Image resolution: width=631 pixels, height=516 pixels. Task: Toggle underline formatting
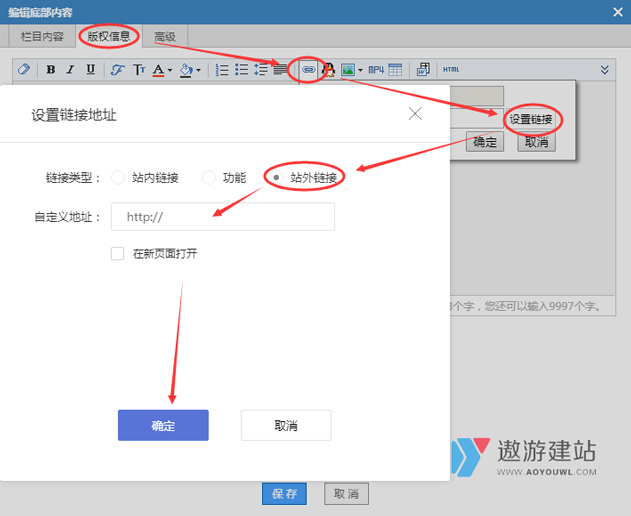91,69
